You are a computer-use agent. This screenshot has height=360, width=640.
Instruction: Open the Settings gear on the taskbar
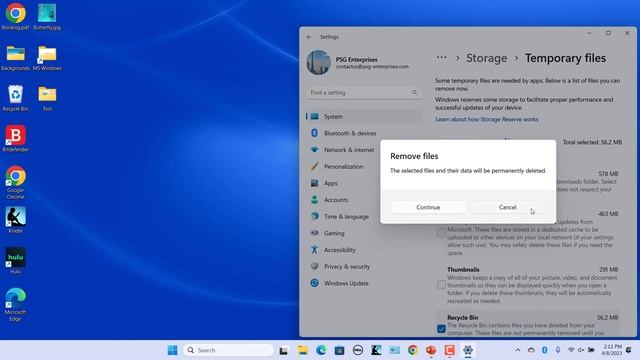coord(468,350)
